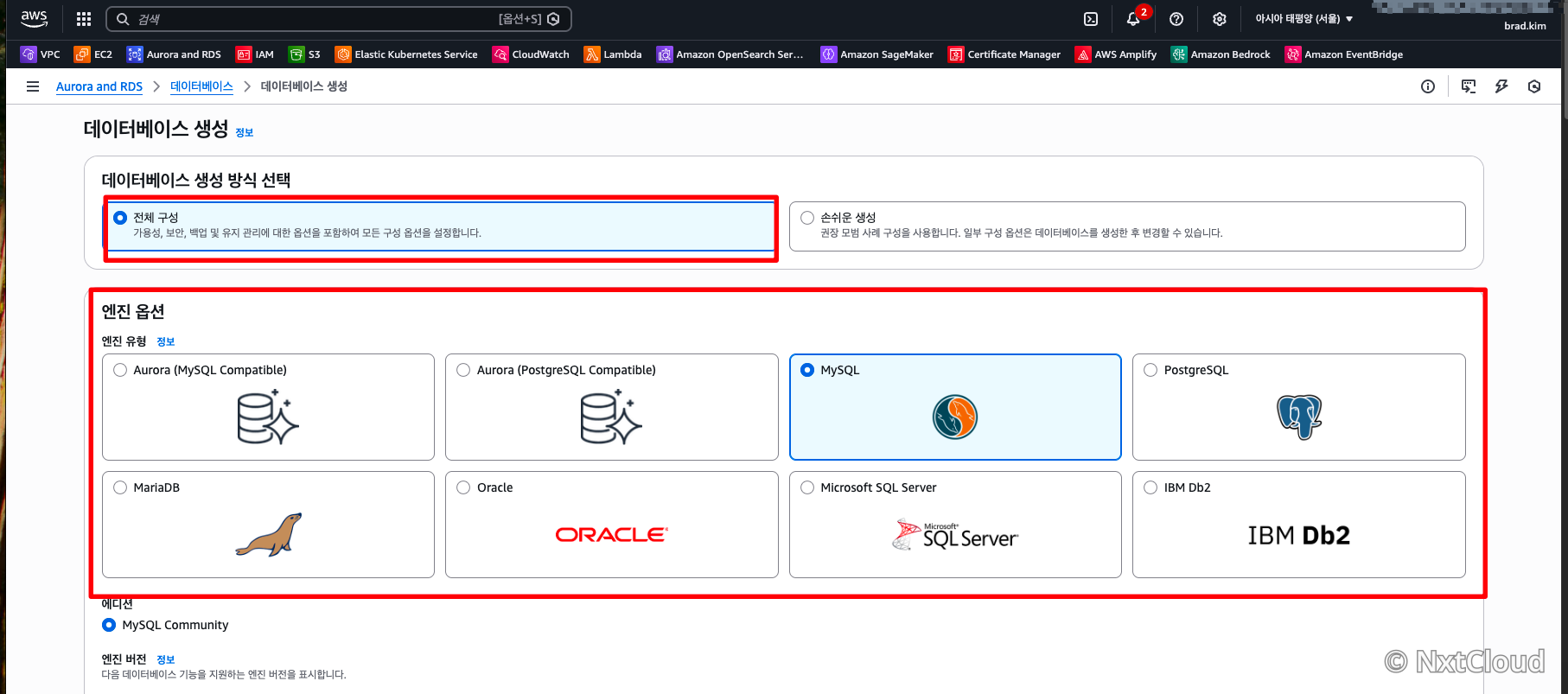Click the AWS search field

[x=339, y=19]
